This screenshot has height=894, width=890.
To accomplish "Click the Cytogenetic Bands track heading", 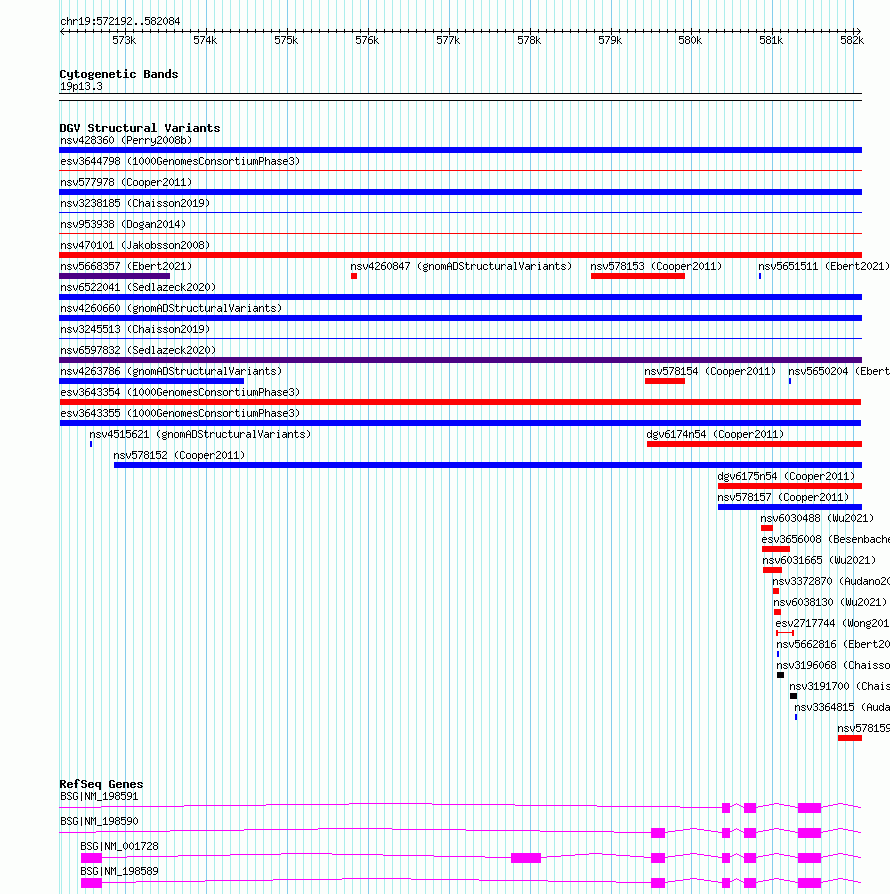I will click(119, 74).
